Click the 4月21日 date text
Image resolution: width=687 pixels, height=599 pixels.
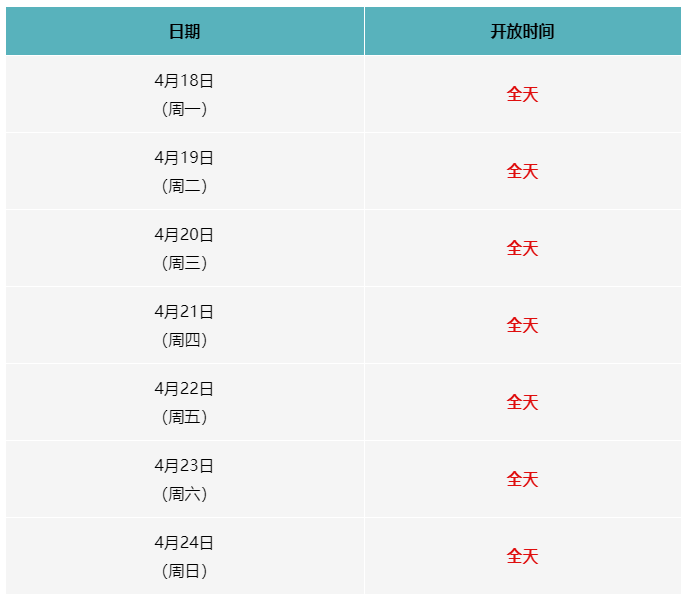tap(184, 312)
